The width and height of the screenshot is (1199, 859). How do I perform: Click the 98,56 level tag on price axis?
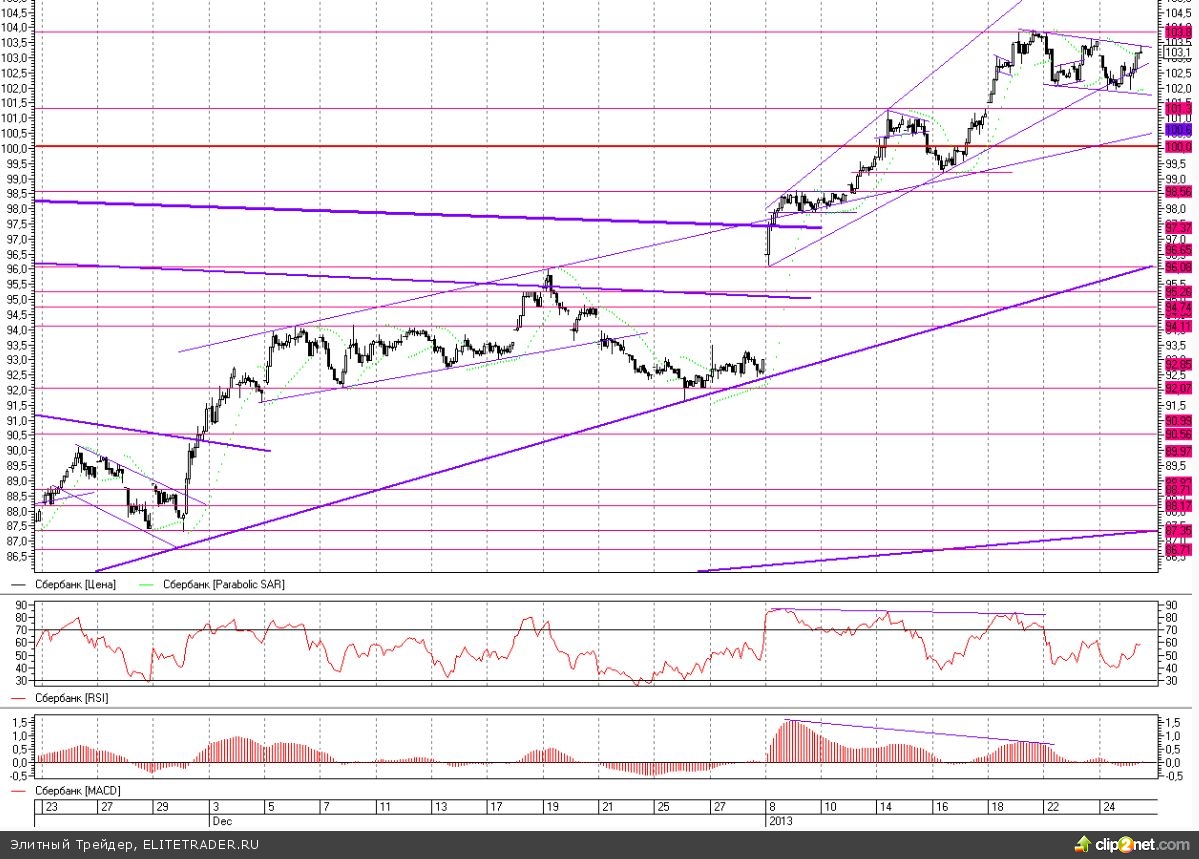(x=1178, y=191)
